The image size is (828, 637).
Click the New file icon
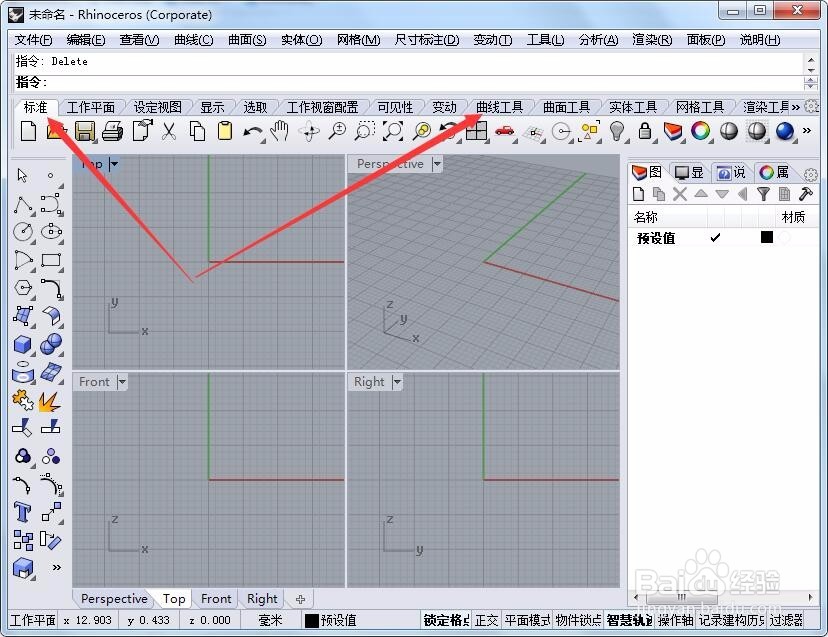(29, 130)
